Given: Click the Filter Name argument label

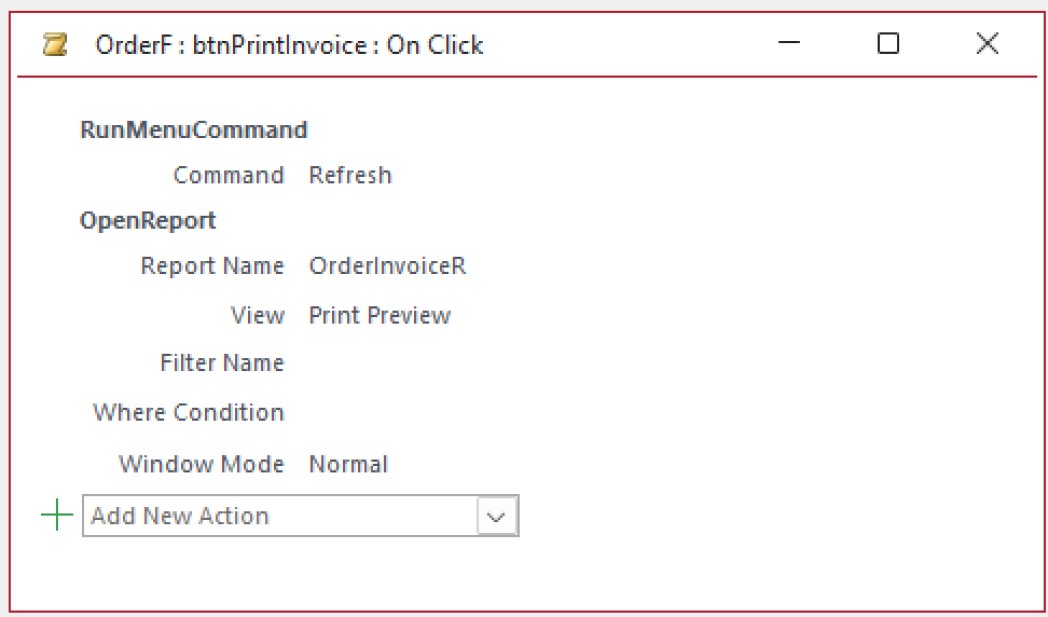Looking at the screenshot, I should (222, 363).
